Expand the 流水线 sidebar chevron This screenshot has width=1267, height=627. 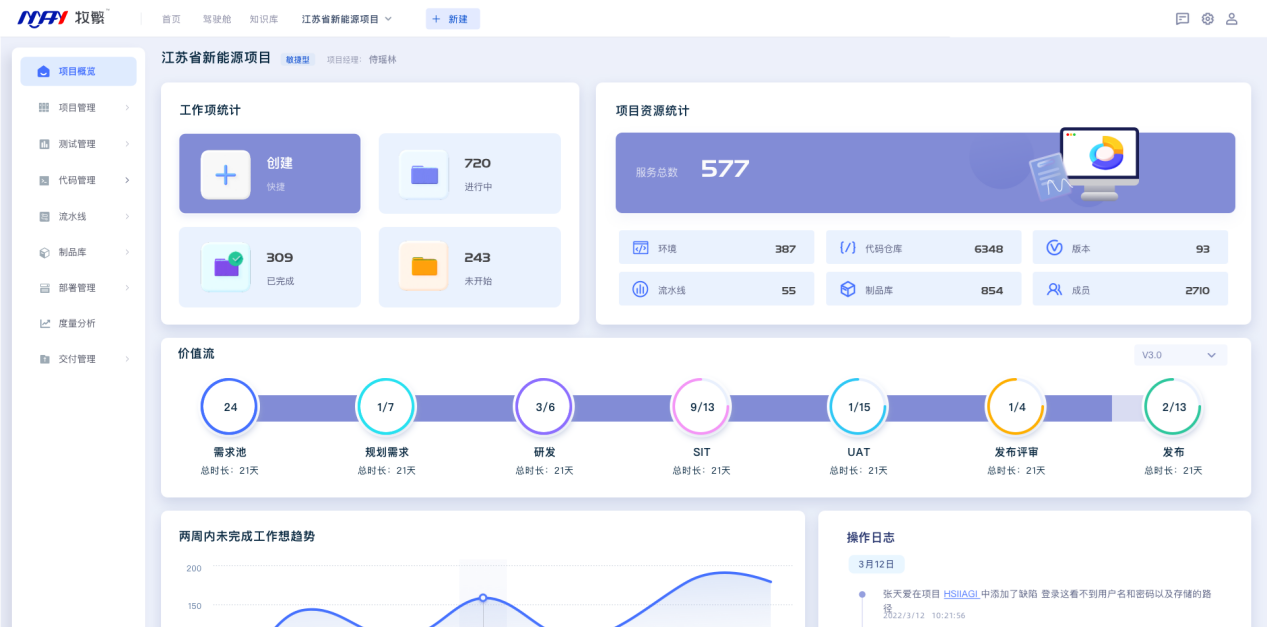point(127,216)
